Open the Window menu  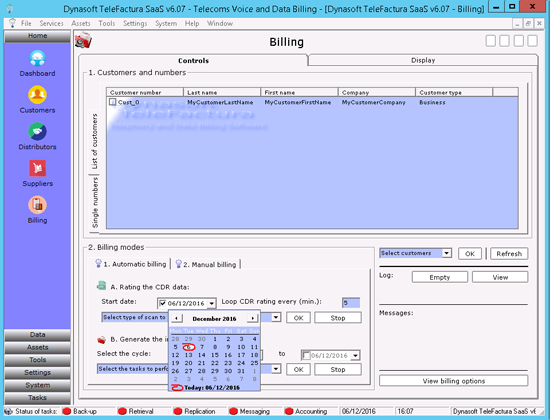point(220,23)
